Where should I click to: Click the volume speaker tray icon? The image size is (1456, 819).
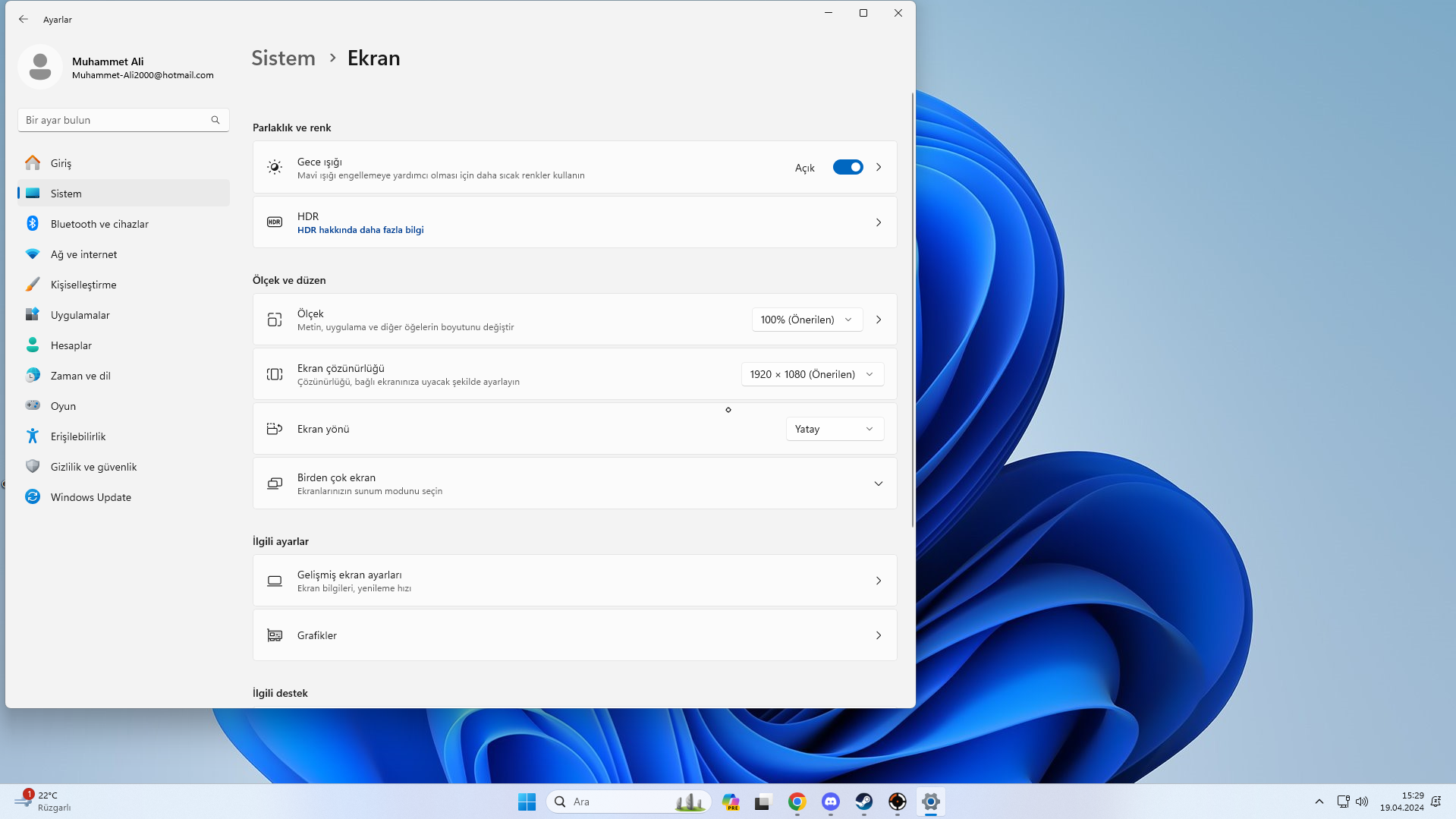pos(1362,802)
